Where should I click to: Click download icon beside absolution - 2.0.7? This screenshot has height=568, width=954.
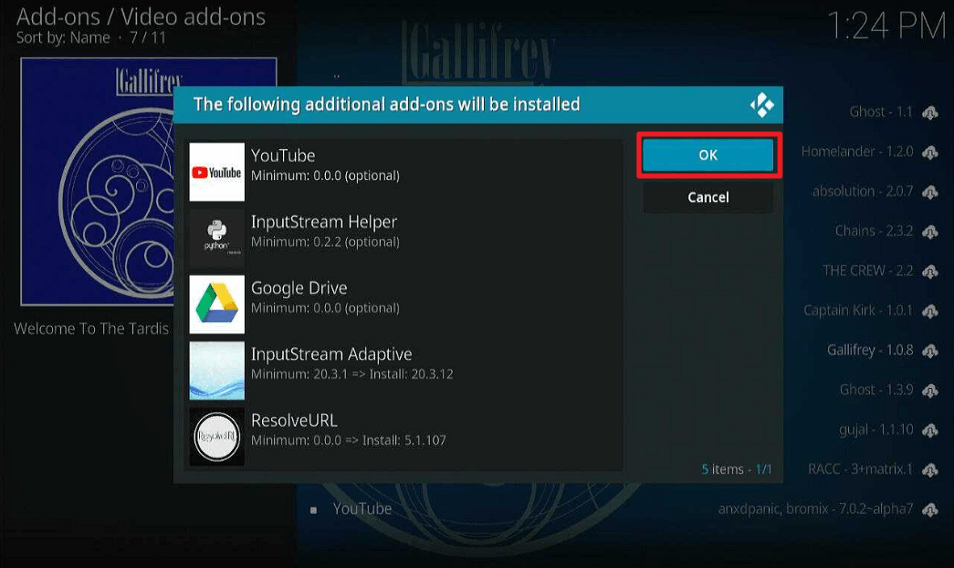(930, 192)
